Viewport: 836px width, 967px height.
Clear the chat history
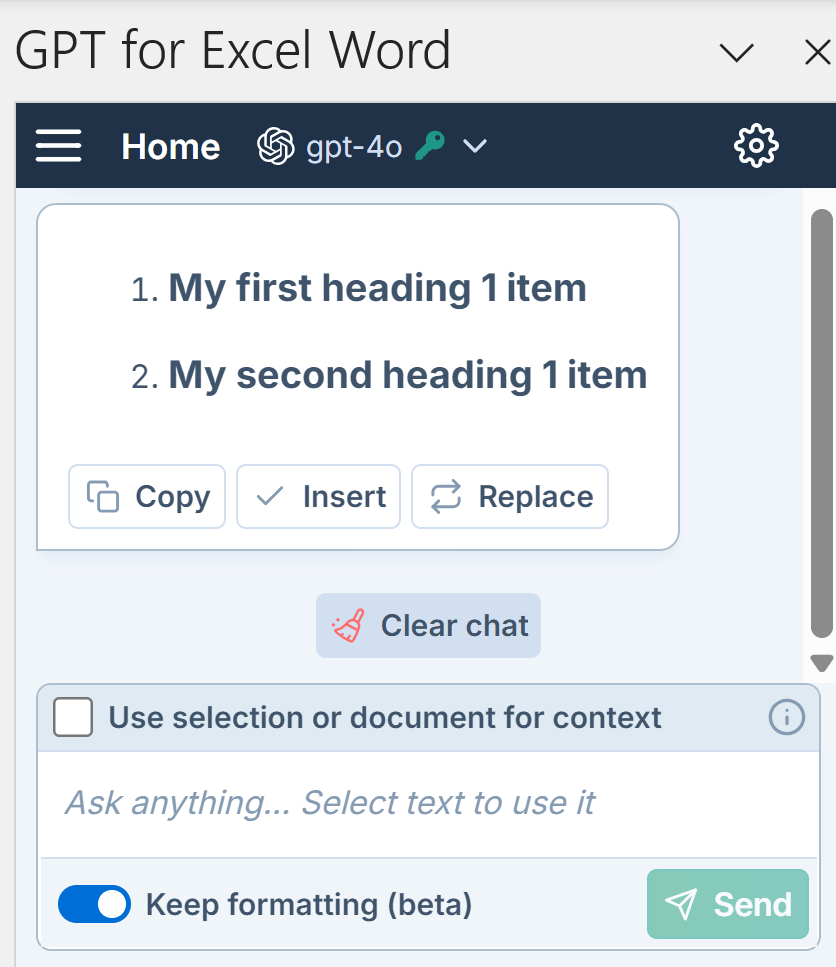428,625
